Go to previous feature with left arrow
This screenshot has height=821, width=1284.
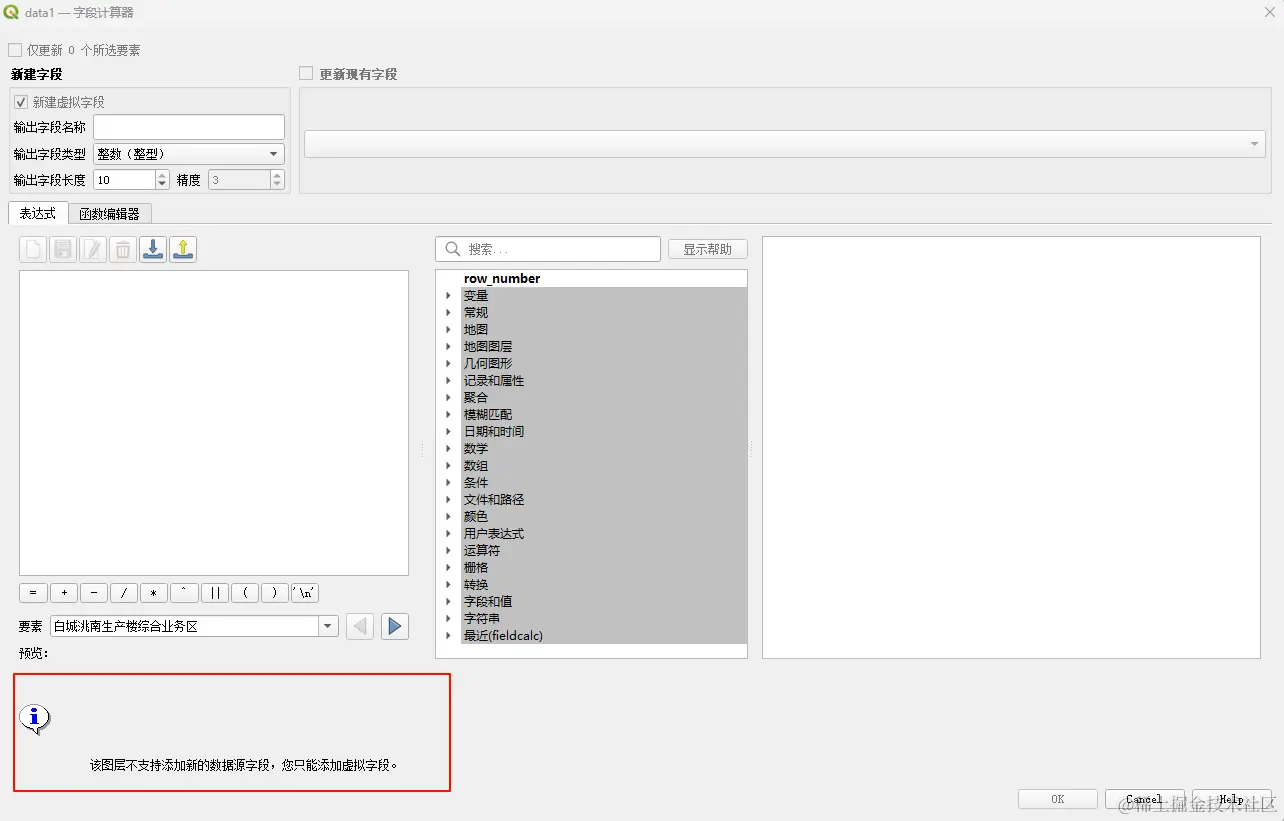360,627
